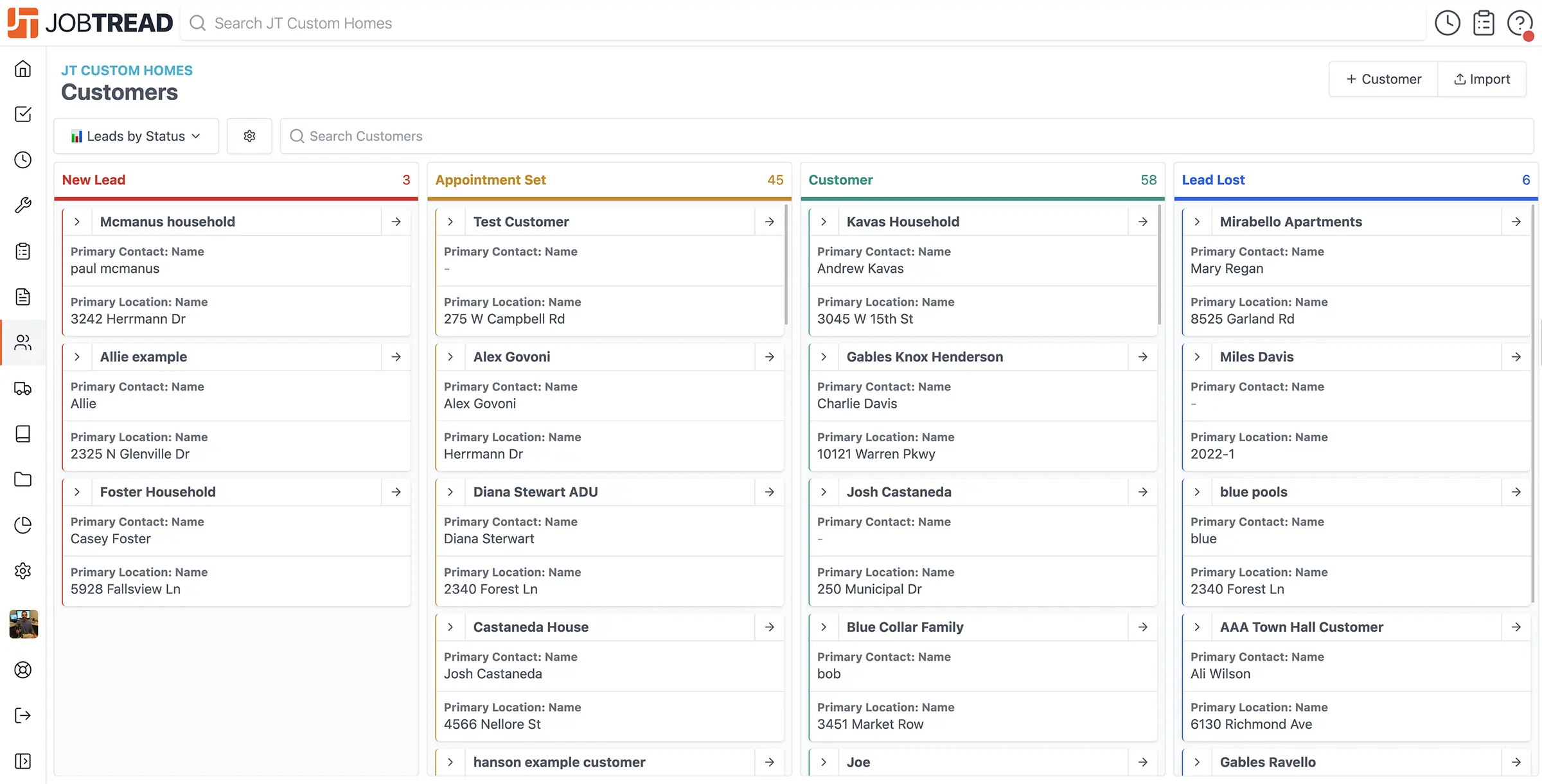The height and width of the screenshot is (784, 1542).
Task: Open the pie chart reports icon
Action: click(x=23, y=525)
